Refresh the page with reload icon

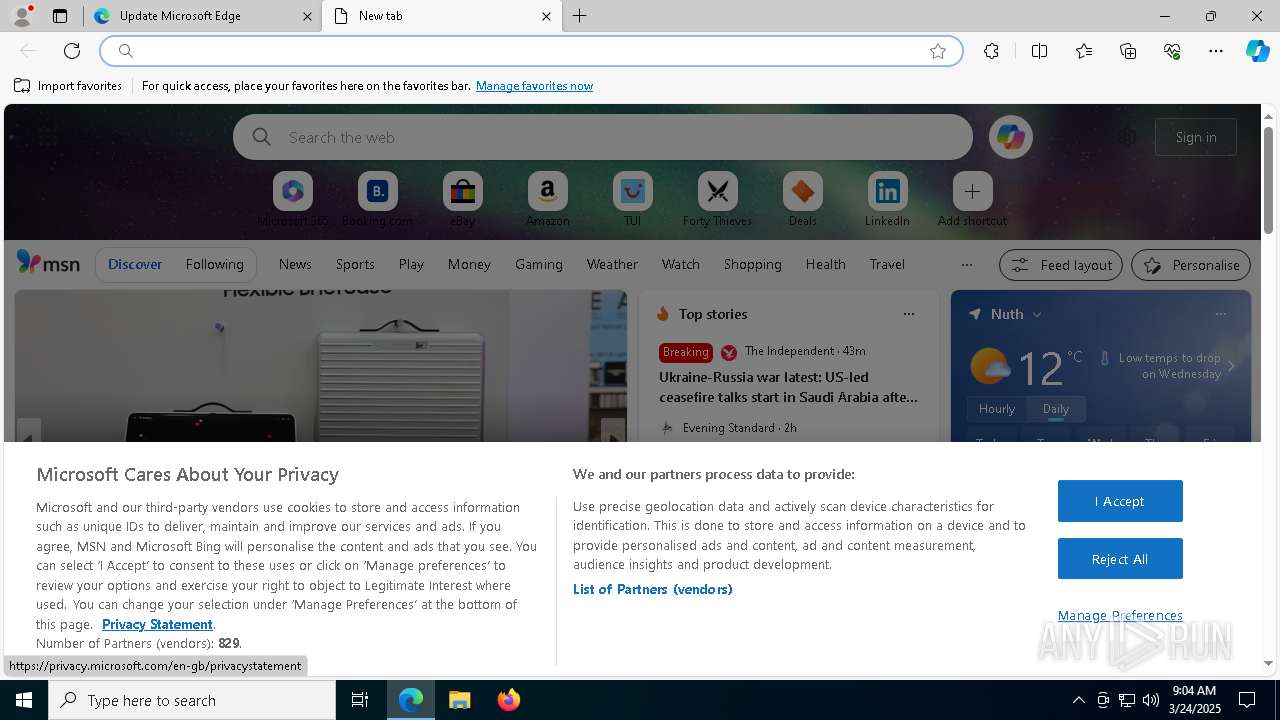point(72,51)
